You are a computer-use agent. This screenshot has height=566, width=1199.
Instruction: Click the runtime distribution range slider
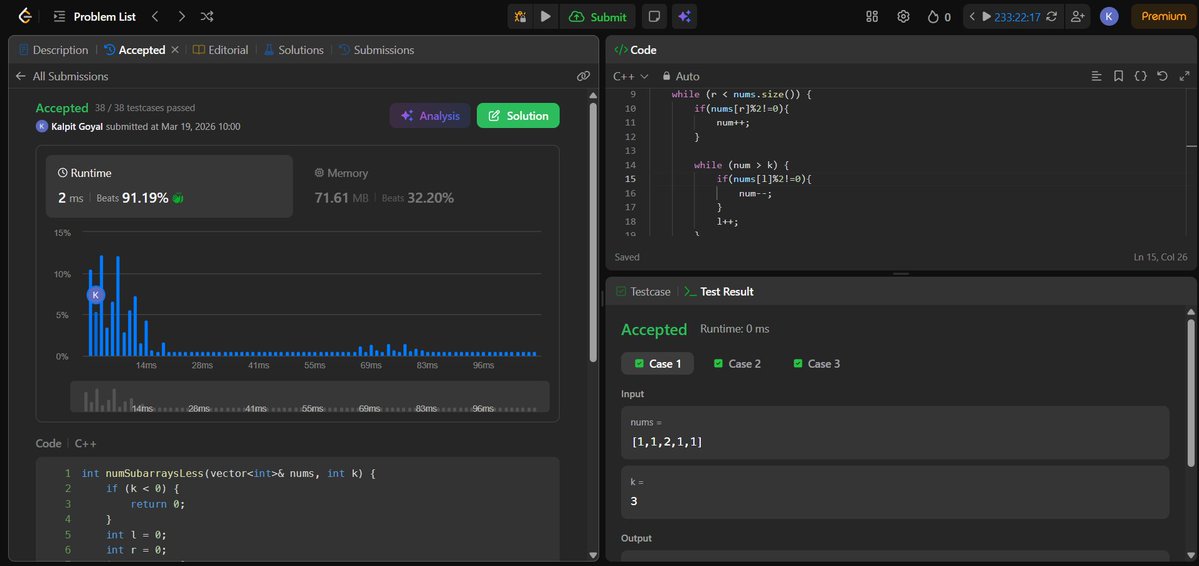tap(310, 396)
